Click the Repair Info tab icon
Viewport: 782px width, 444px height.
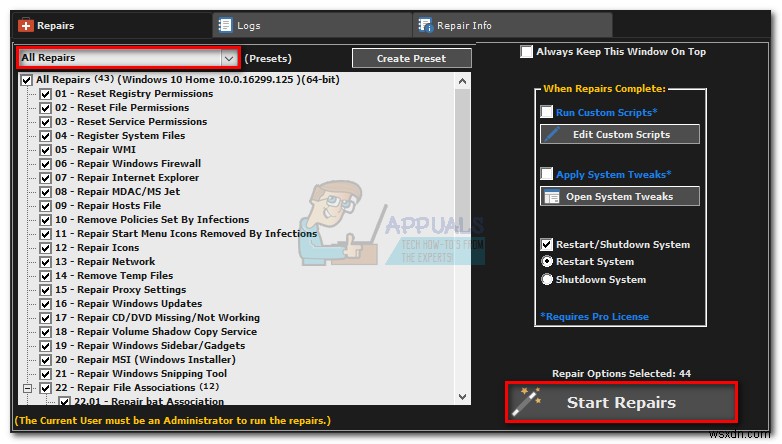pos(425,25)
